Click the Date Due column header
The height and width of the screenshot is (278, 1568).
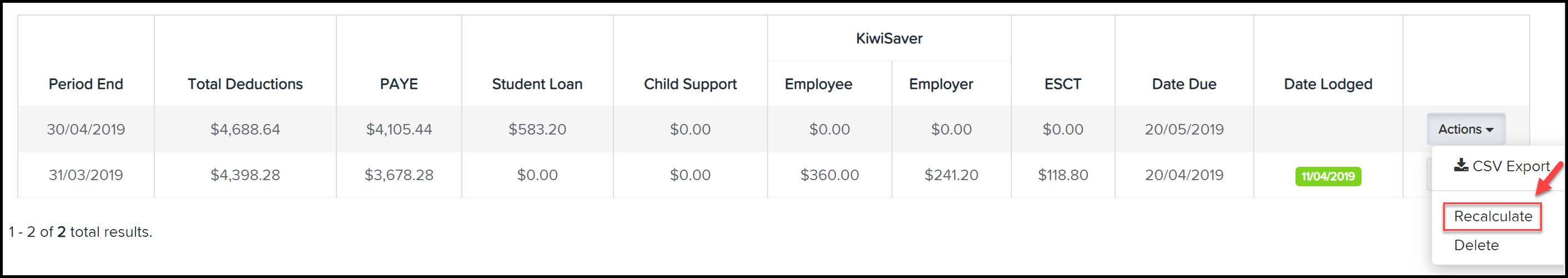pyautogui.click(x=1184, y=84)
